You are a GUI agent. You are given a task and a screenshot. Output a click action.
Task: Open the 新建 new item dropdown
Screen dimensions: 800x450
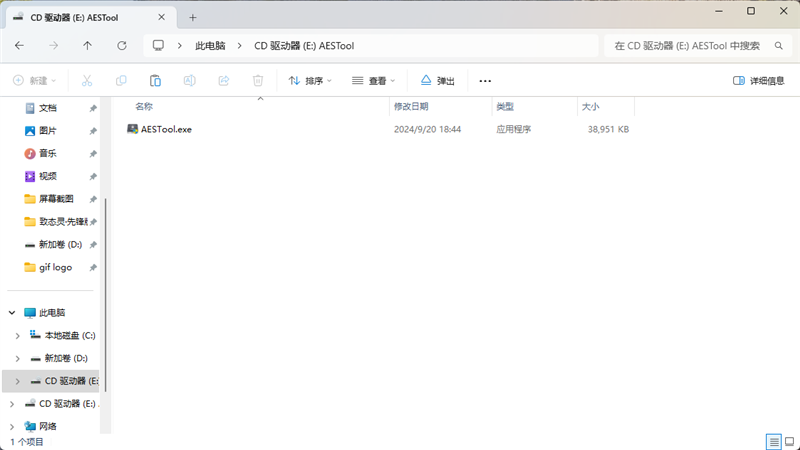point(34,81)
